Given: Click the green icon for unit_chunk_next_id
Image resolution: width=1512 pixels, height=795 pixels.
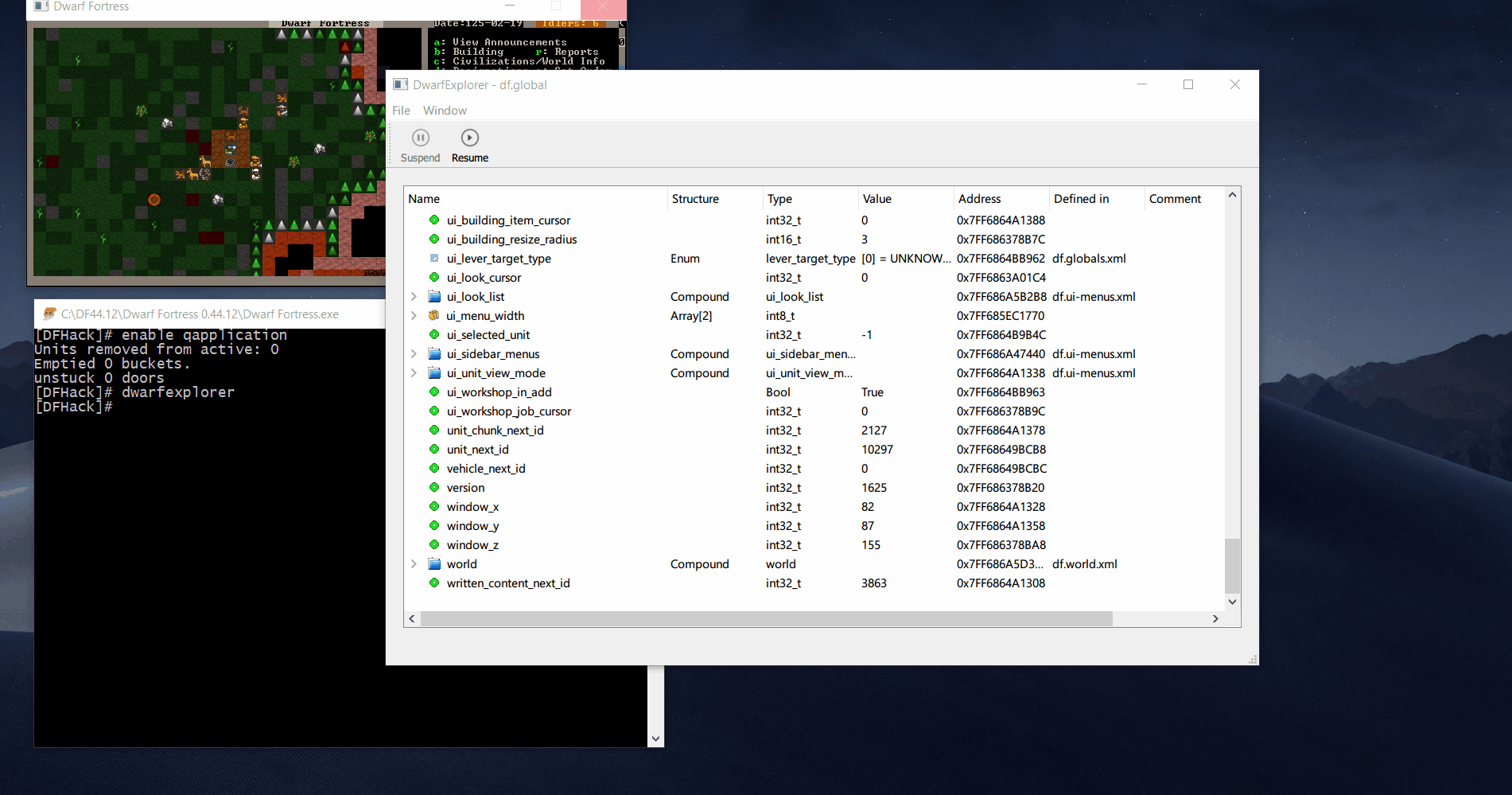Looking at the screenshot, I should point(434,430).
